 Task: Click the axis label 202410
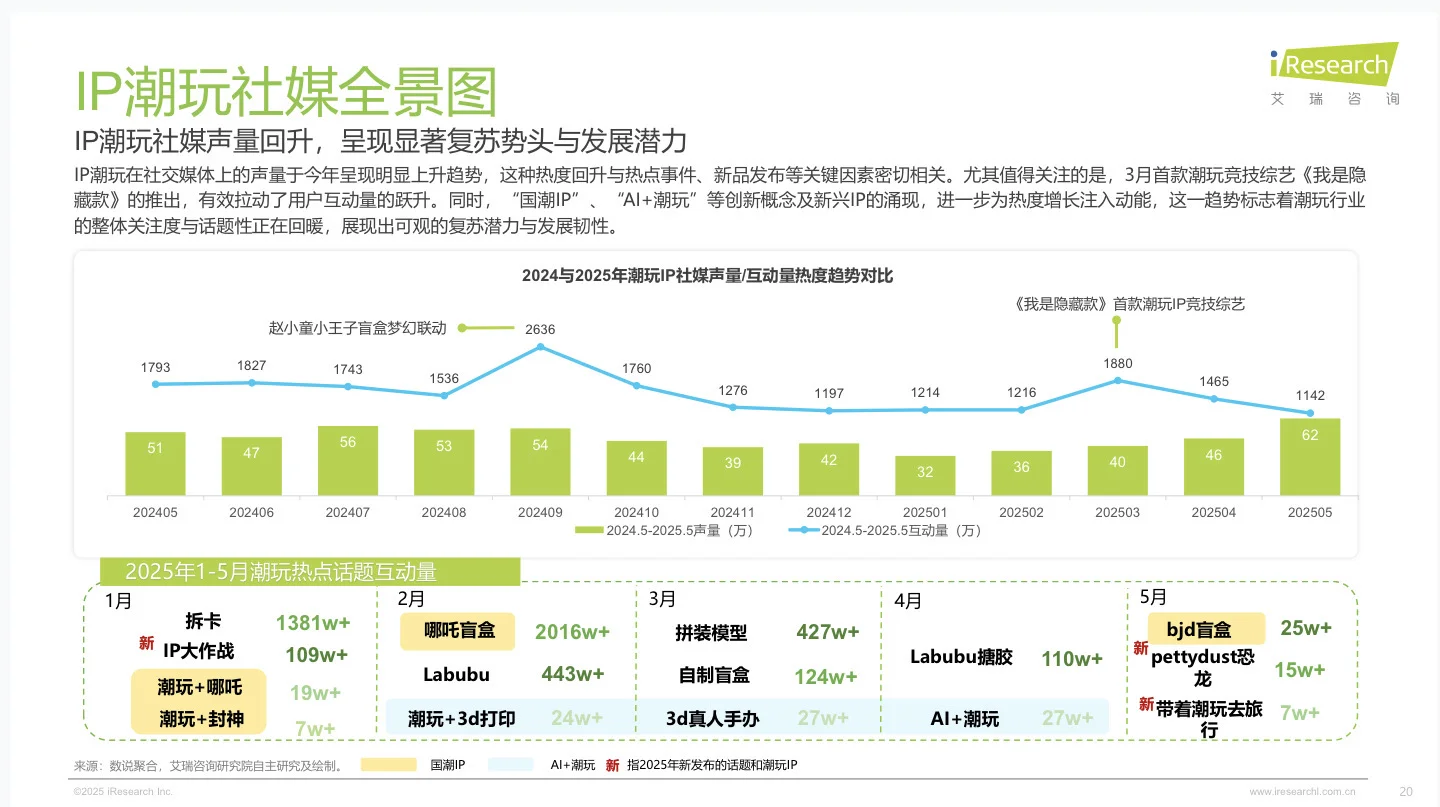click(637, 512)
